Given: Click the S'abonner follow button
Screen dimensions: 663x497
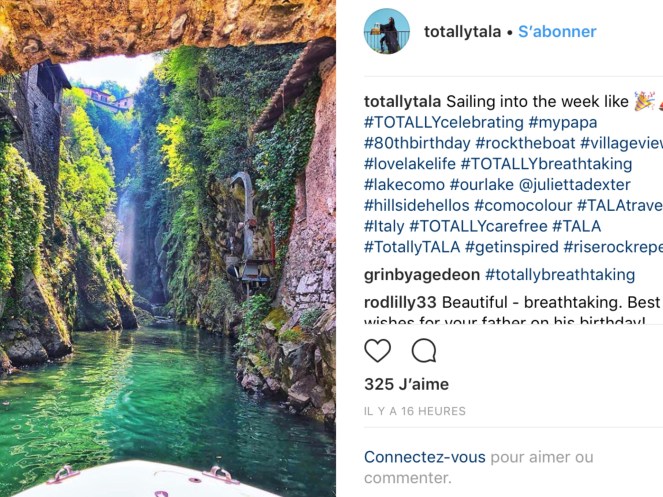Looking at the screenshot, I should pyautogui.click(x=557, y=32).
